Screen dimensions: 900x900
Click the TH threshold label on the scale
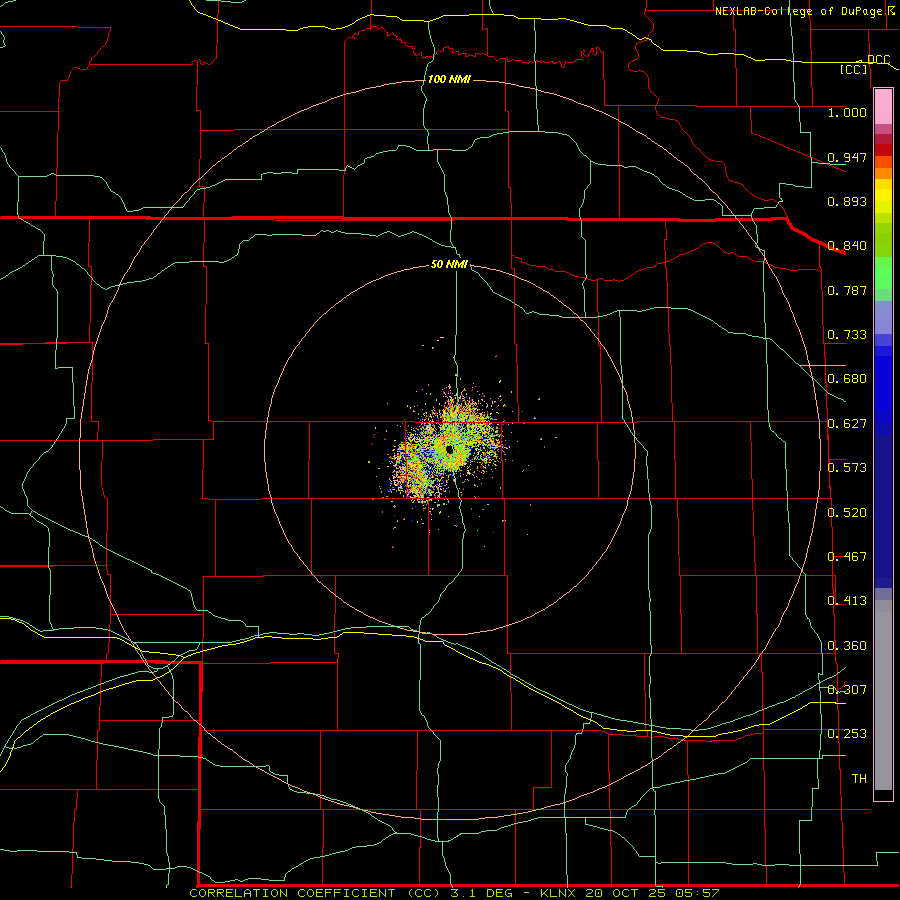859,779
